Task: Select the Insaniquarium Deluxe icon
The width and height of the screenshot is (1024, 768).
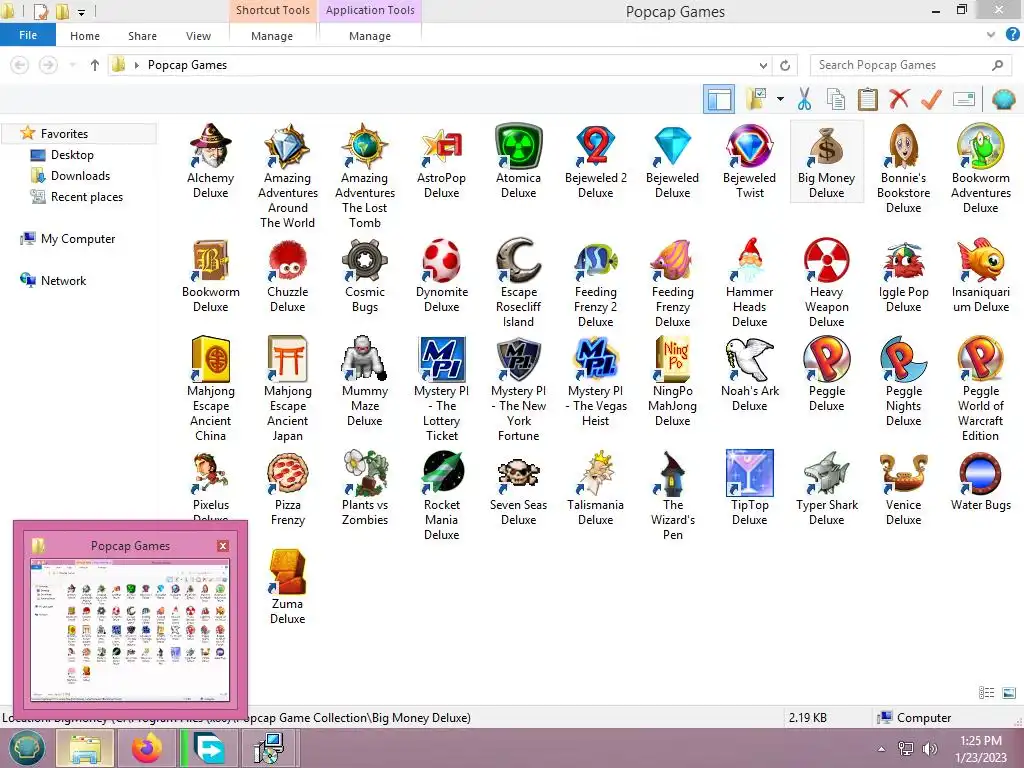Action: pos(981,260)
